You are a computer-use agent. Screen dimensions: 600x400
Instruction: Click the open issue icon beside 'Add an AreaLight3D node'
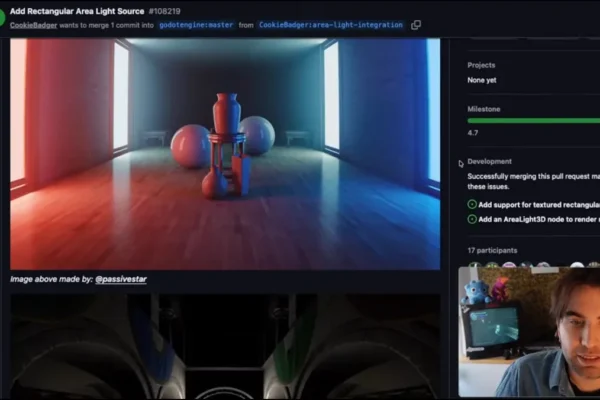[472, 218]
